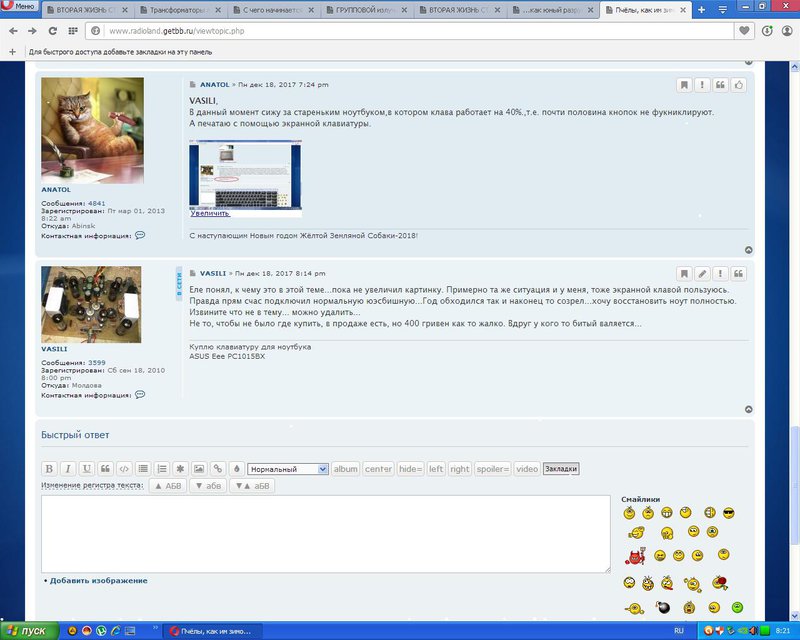Bookmark ANATOL's post
Image resolution: width=800 pixels, height=640 pixels.
[x=684, y=85]
